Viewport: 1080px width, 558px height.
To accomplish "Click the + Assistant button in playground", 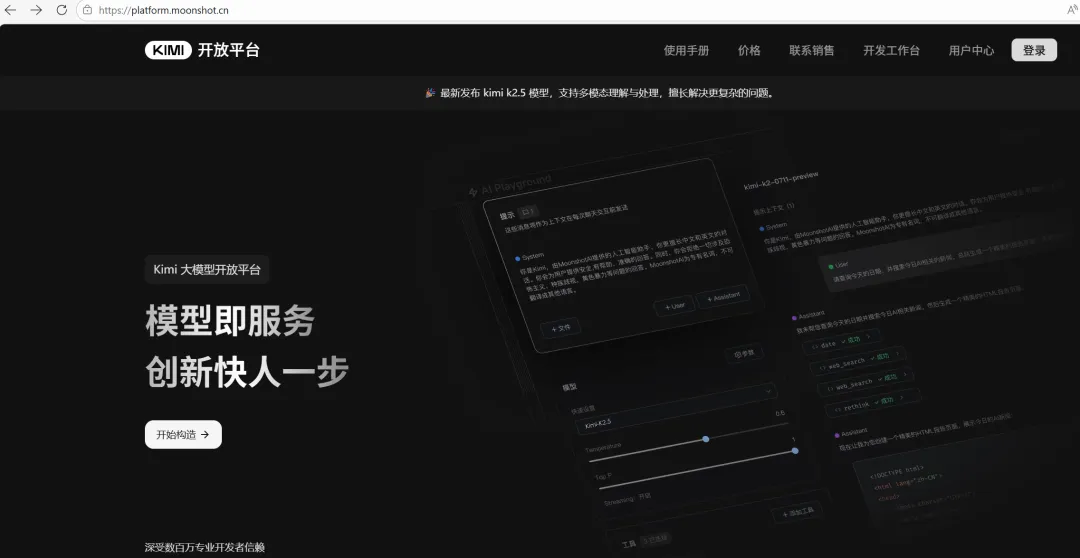I will 723,298.
